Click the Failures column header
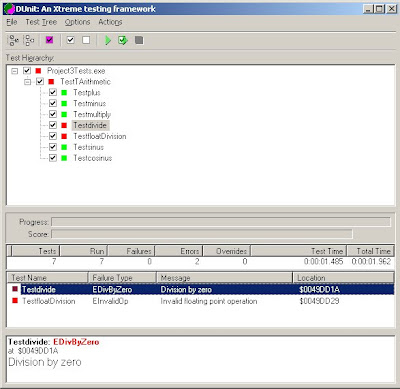The width and height of the screenshot is (400, 389). [131, 251]
